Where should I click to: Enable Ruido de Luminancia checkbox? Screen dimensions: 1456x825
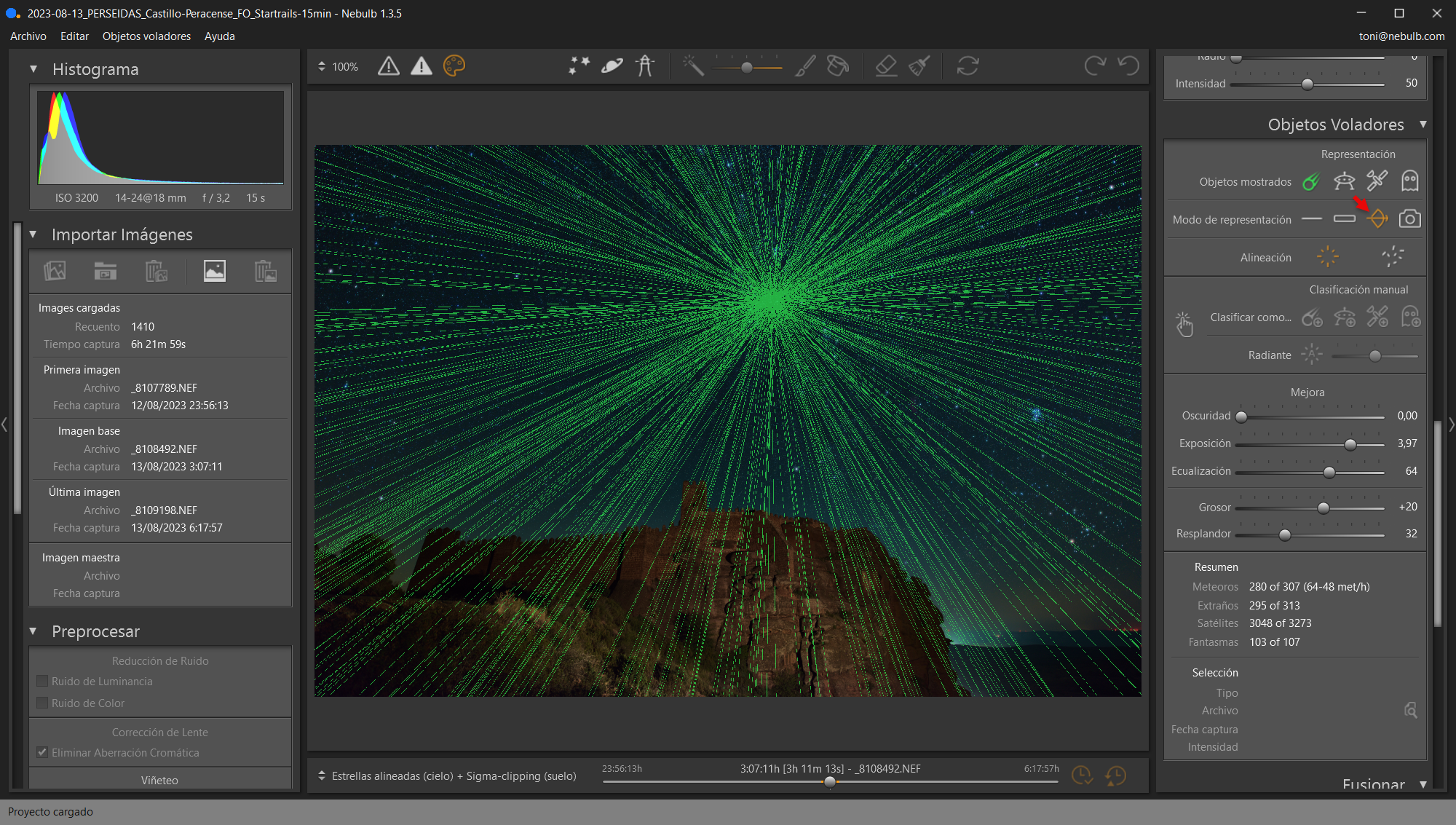pyautogui.click(x=42, y=681)
